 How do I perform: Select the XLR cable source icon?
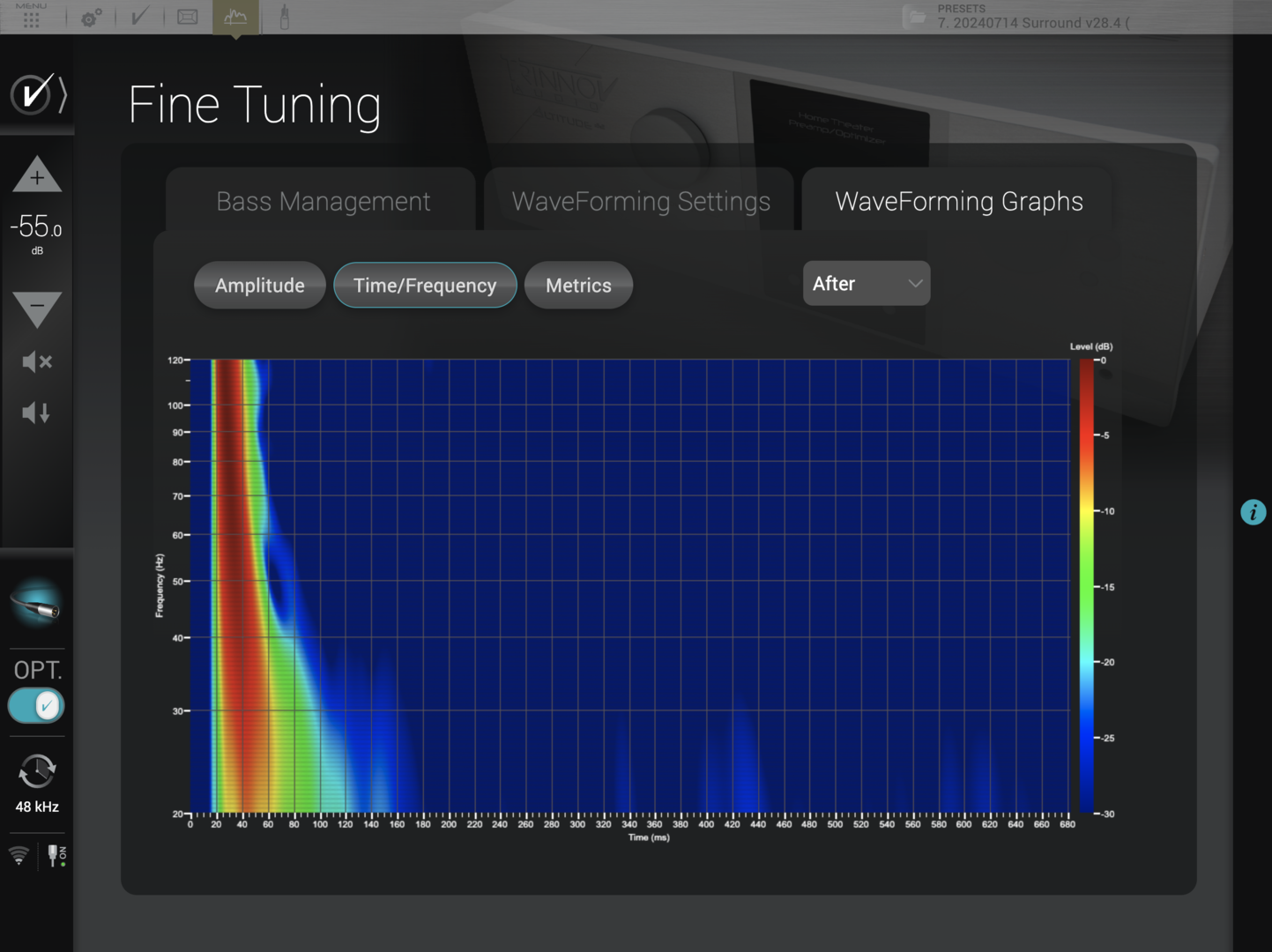click(36, 605)
